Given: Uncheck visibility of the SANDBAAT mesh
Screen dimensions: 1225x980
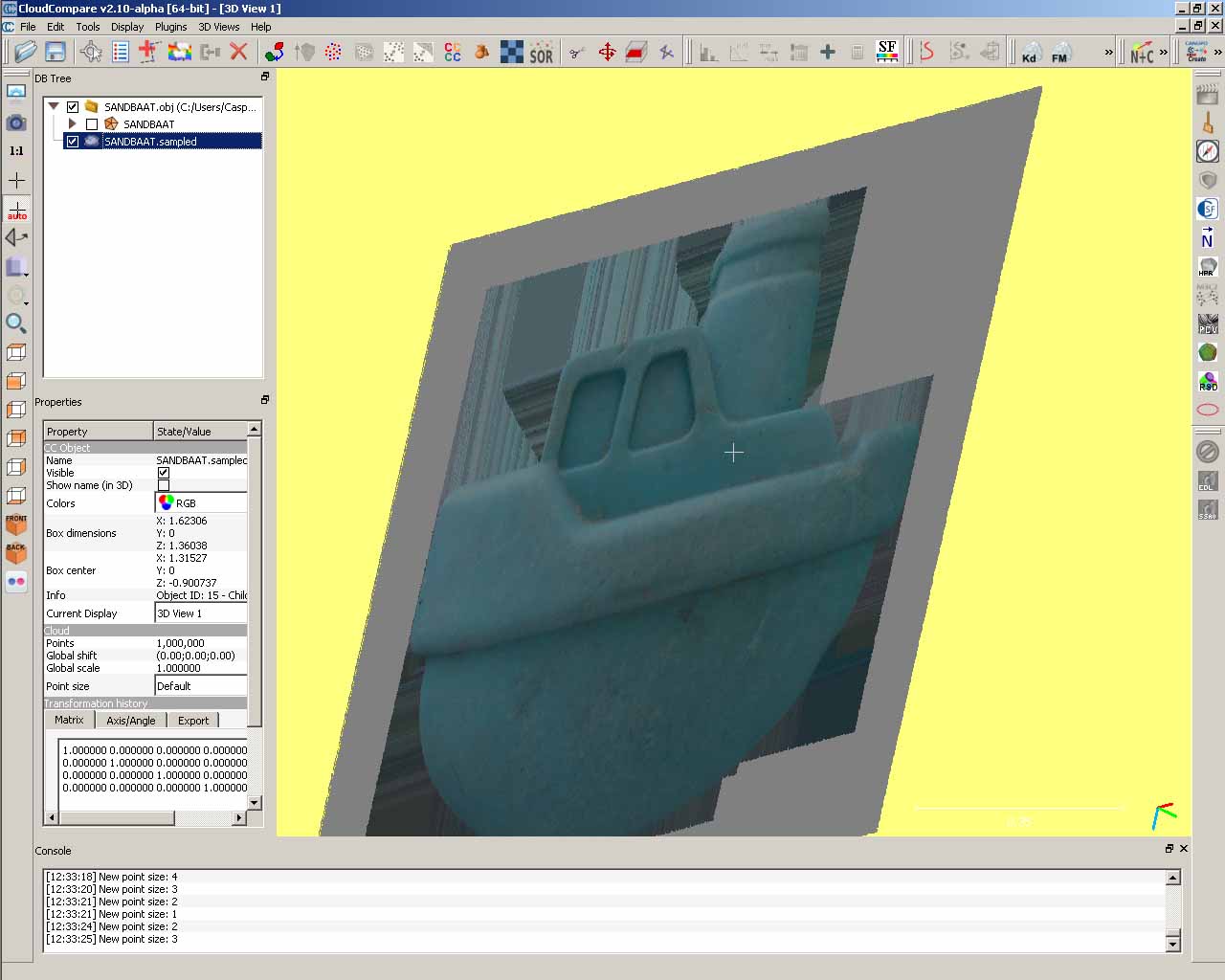Looking at the screenshot, I should 92,123.
